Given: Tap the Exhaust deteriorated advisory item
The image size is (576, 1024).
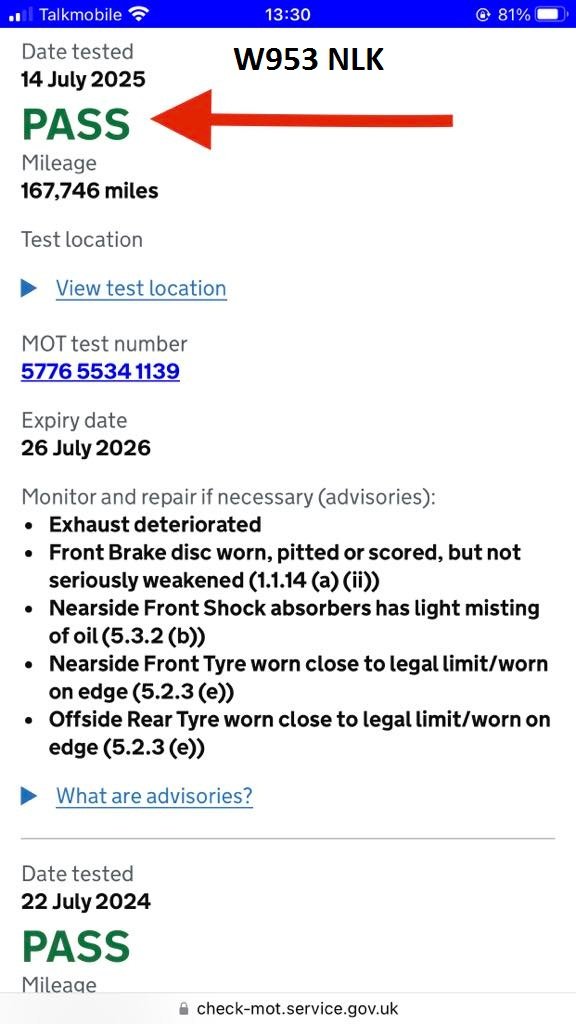Looking at the screenshot, I should pyautogui.click(x=155, y=524).
